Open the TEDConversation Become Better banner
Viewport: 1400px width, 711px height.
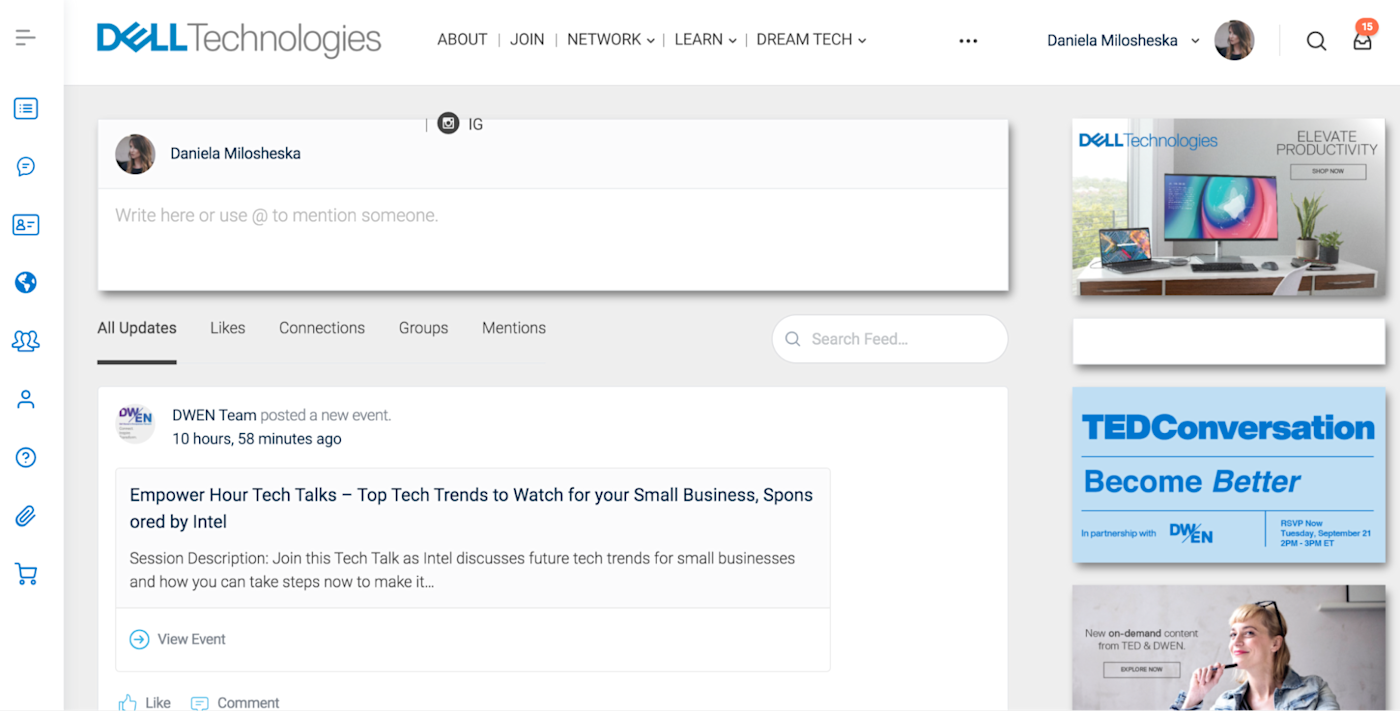tap(1229, 475)
